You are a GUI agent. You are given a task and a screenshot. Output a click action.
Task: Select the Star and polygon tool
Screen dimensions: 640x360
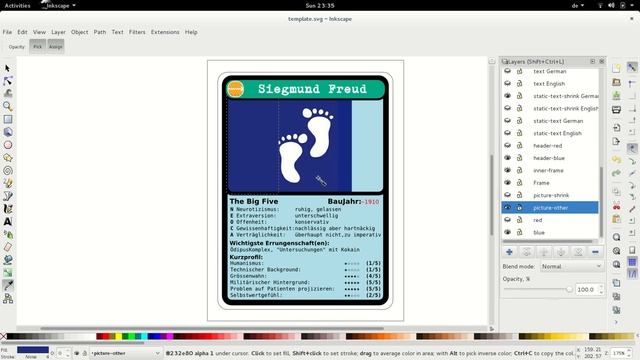pos(7,158)
